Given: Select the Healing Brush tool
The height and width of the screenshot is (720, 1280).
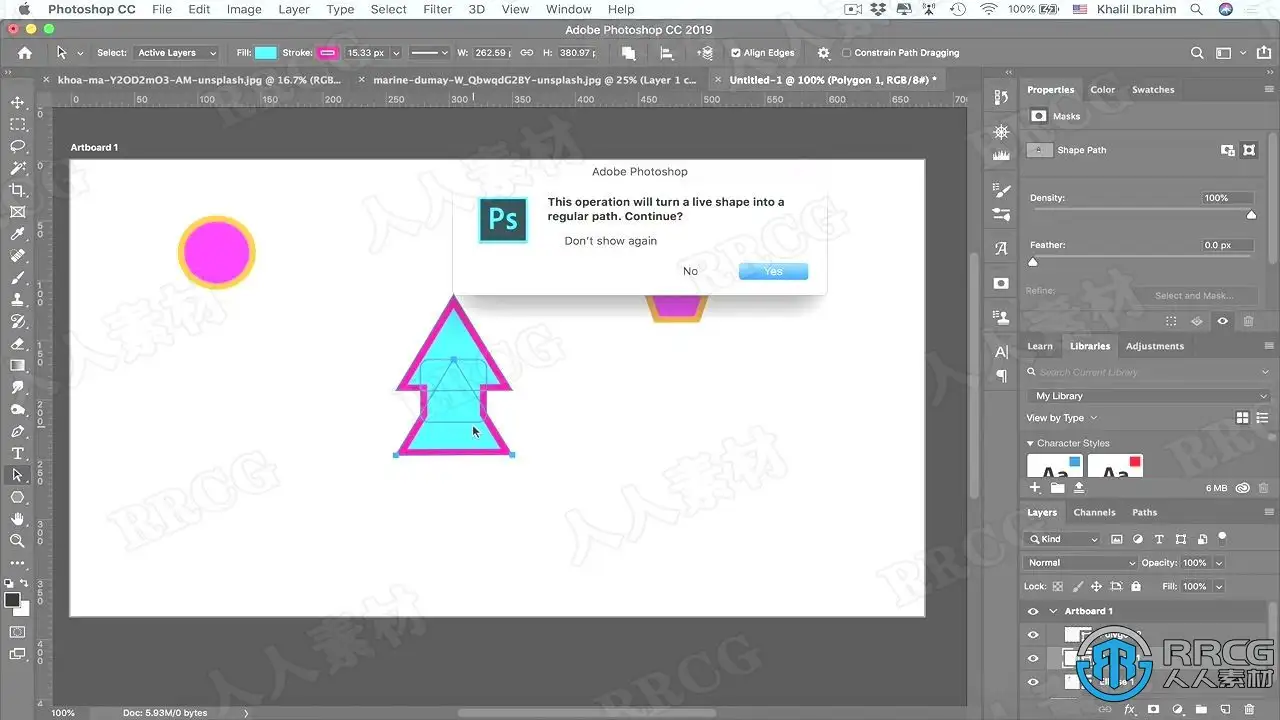Looking at the screenshot, I should click(x=17, y=256).
